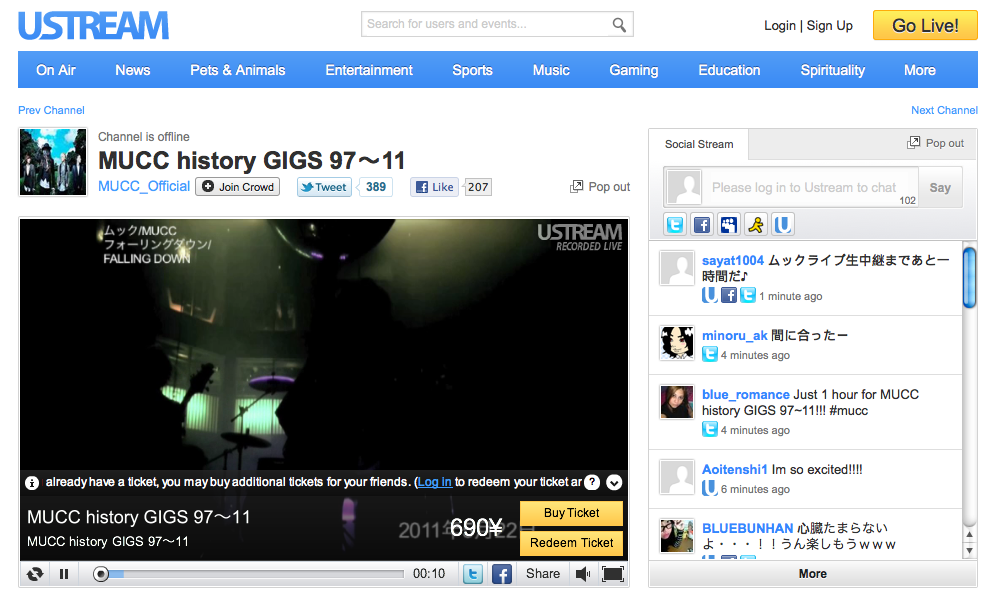Image resolution: width=996 pixels, height=605 pixels.
Task: Pop out the Social Stream panel
Action: pyautogui.click(x=936, y=143)
